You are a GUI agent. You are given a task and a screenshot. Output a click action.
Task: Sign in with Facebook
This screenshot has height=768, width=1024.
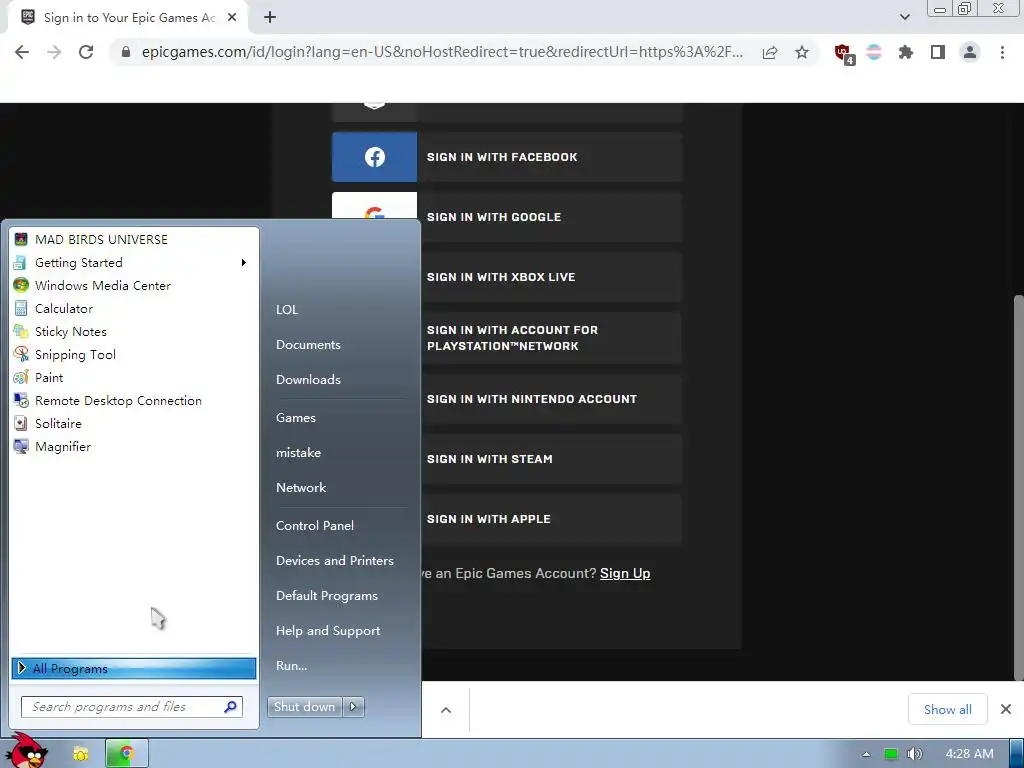click(x=507, y=157)
